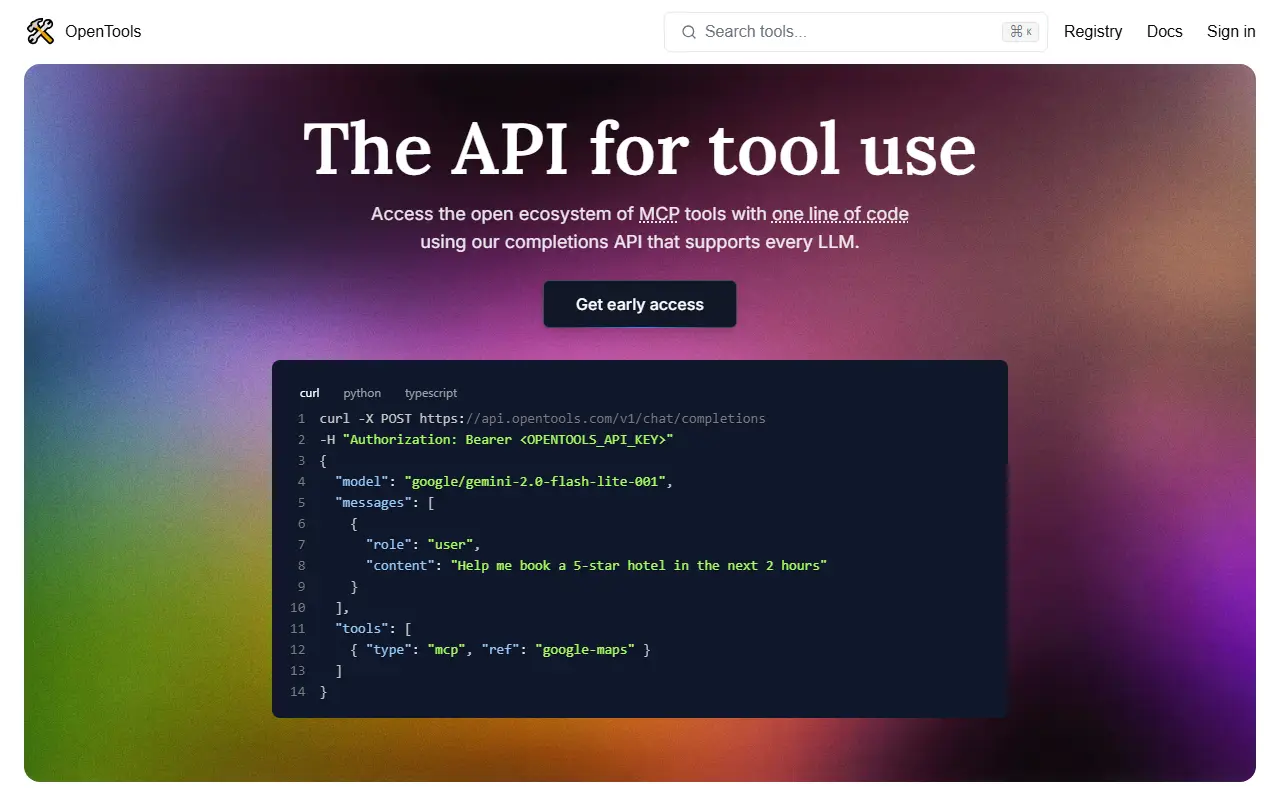
Task: Click 'using our completions API' subtitle line
Action: coord(640,242)
